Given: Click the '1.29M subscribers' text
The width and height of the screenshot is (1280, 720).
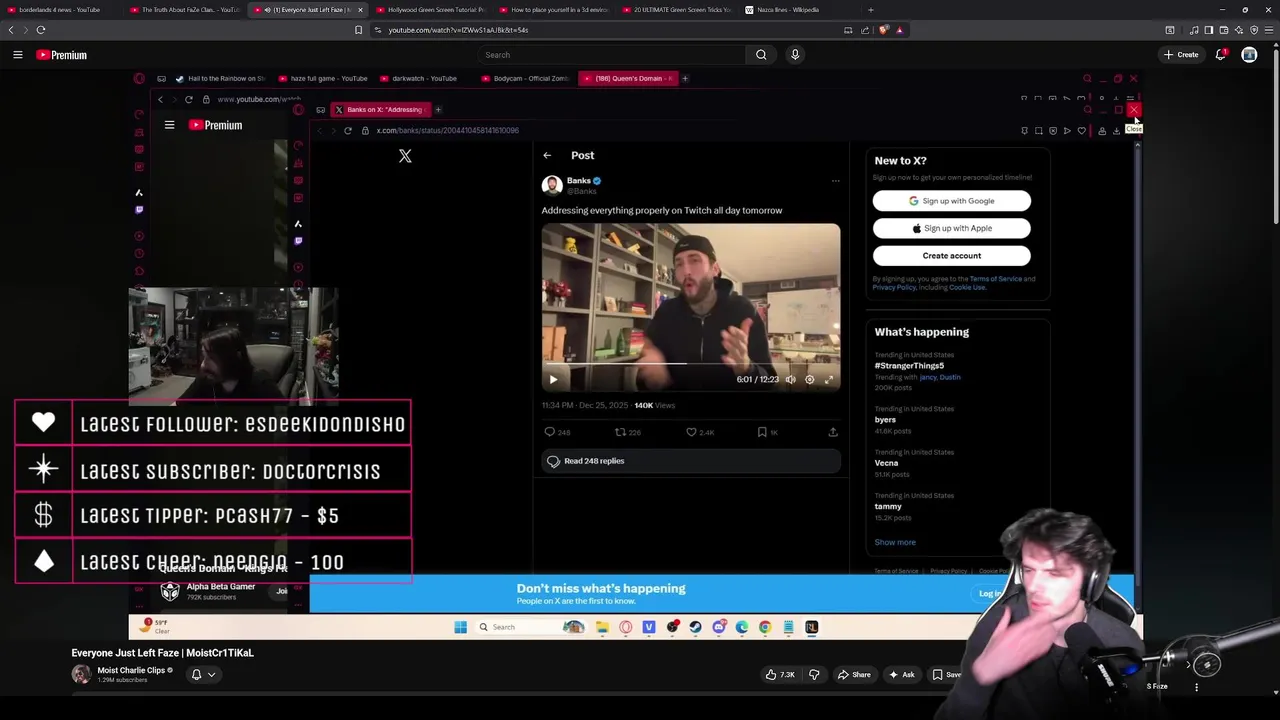Looking at the screenshot, I should click(x=123, y=680).
